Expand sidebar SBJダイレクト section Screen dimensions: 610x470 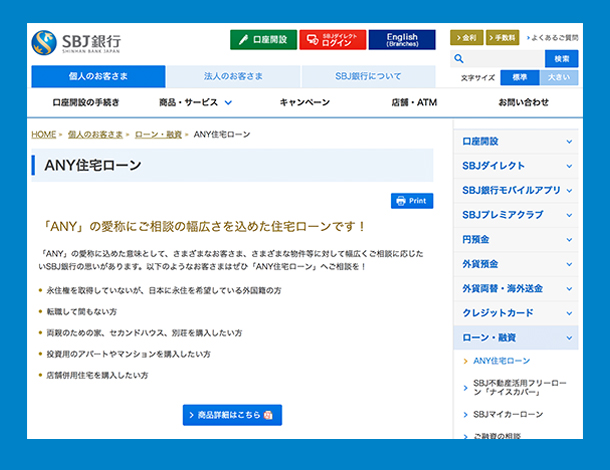(x=516, y=166)
